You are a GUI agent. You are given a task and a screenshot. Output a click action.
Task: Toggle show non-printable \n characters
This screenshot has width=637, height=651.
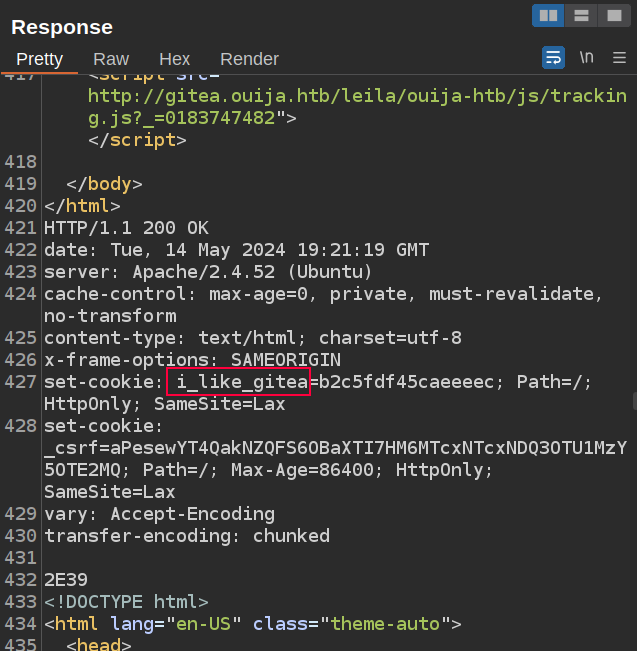point(587,57)
